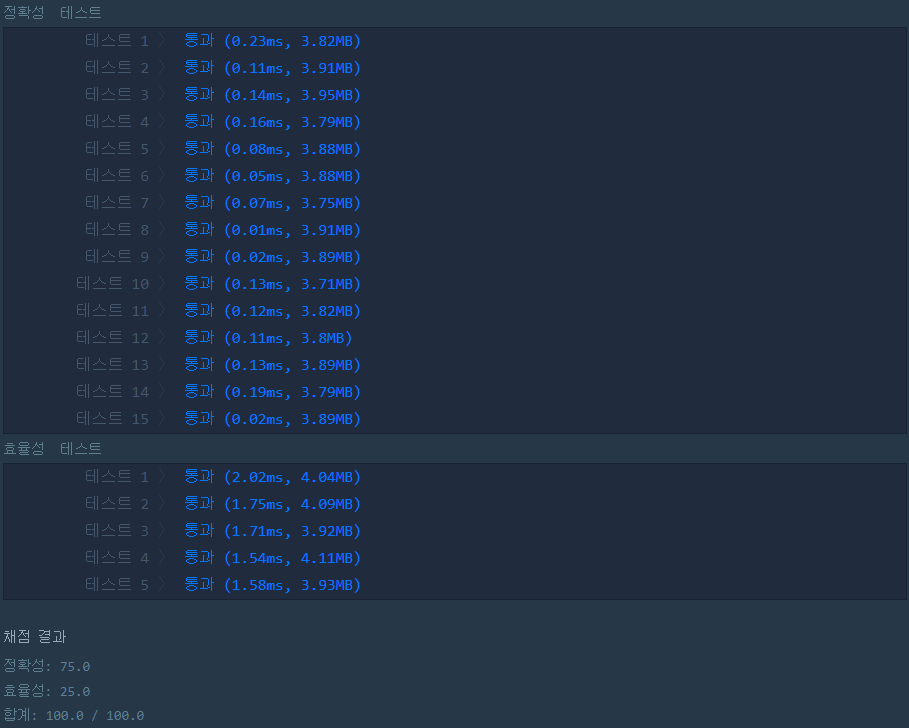Click the result in the 테스트 15 row
Image resolution: width=909 pixels, height=728 pixels.
click(272, 418)
